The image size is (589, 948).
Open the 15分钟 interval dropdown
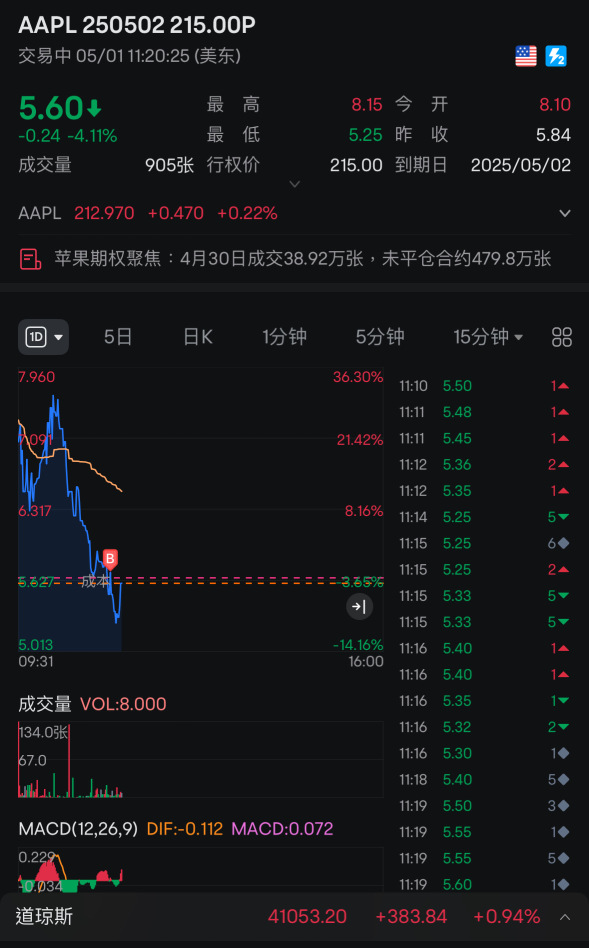488,337
